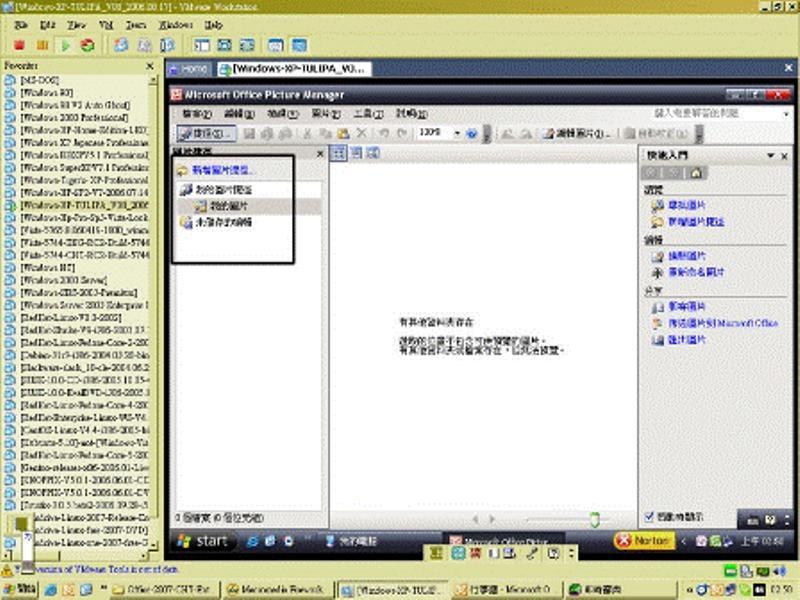
Task: Click the paste icon in Picture Manager toolbar
Action: tap(343, 134)
